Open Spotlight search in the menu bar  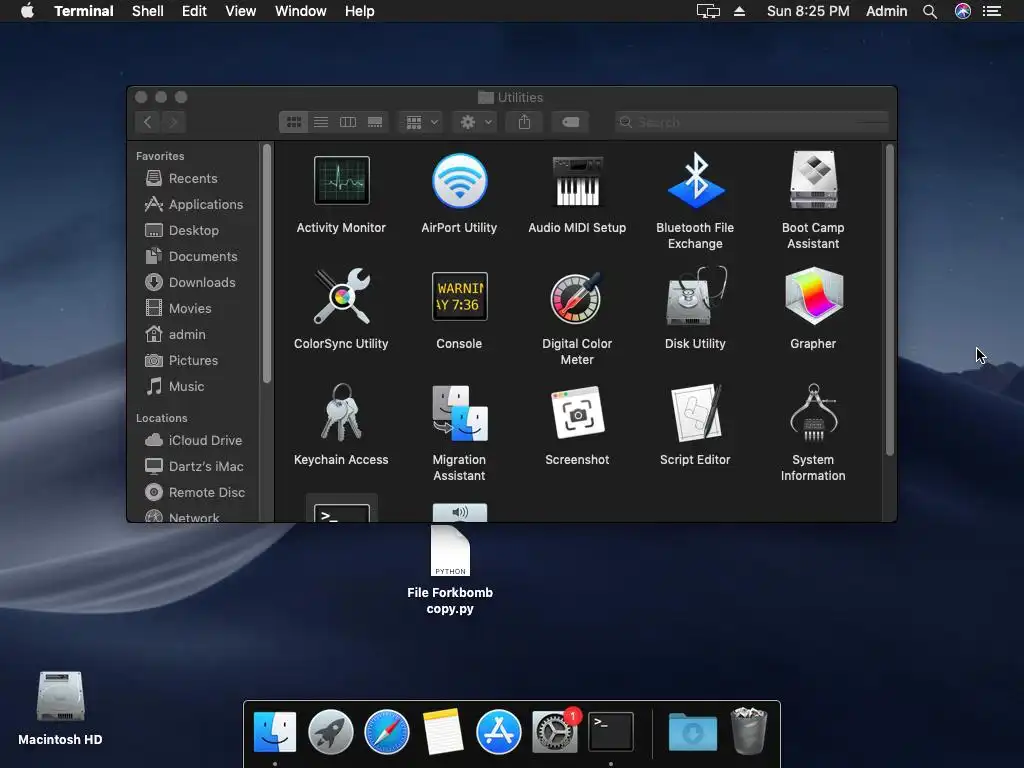point(930,11)
